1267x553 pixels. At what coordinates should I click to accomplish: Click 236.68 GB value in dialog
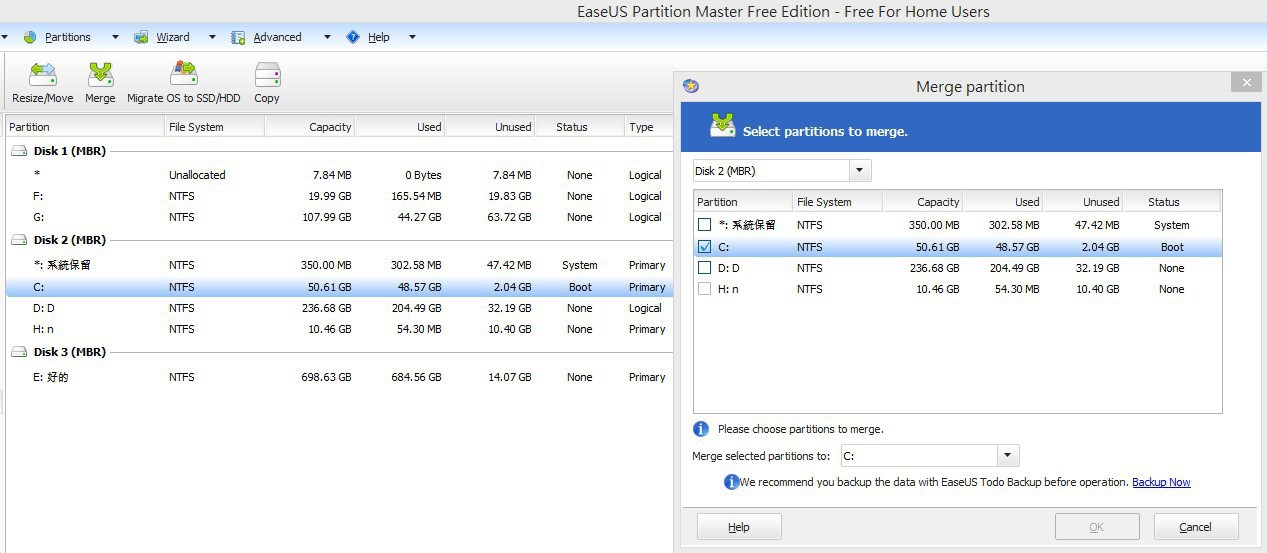(932, 268)
